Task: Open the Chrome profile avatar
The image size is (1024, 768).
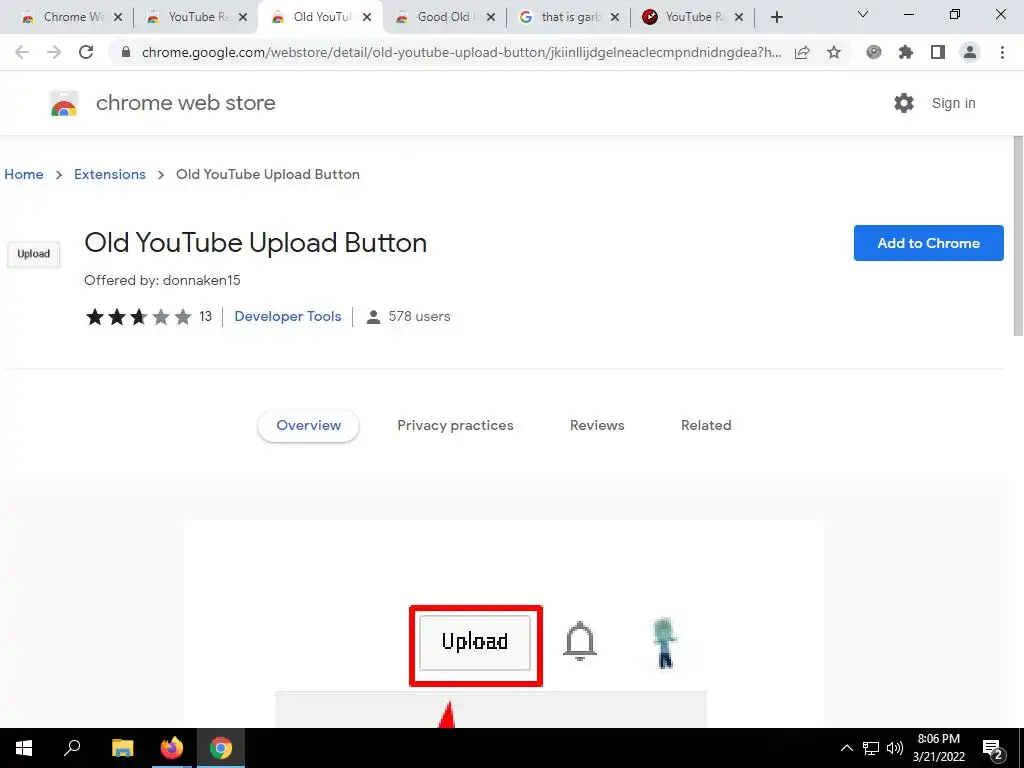Action: pyautogui.click(x=970, y=52)
